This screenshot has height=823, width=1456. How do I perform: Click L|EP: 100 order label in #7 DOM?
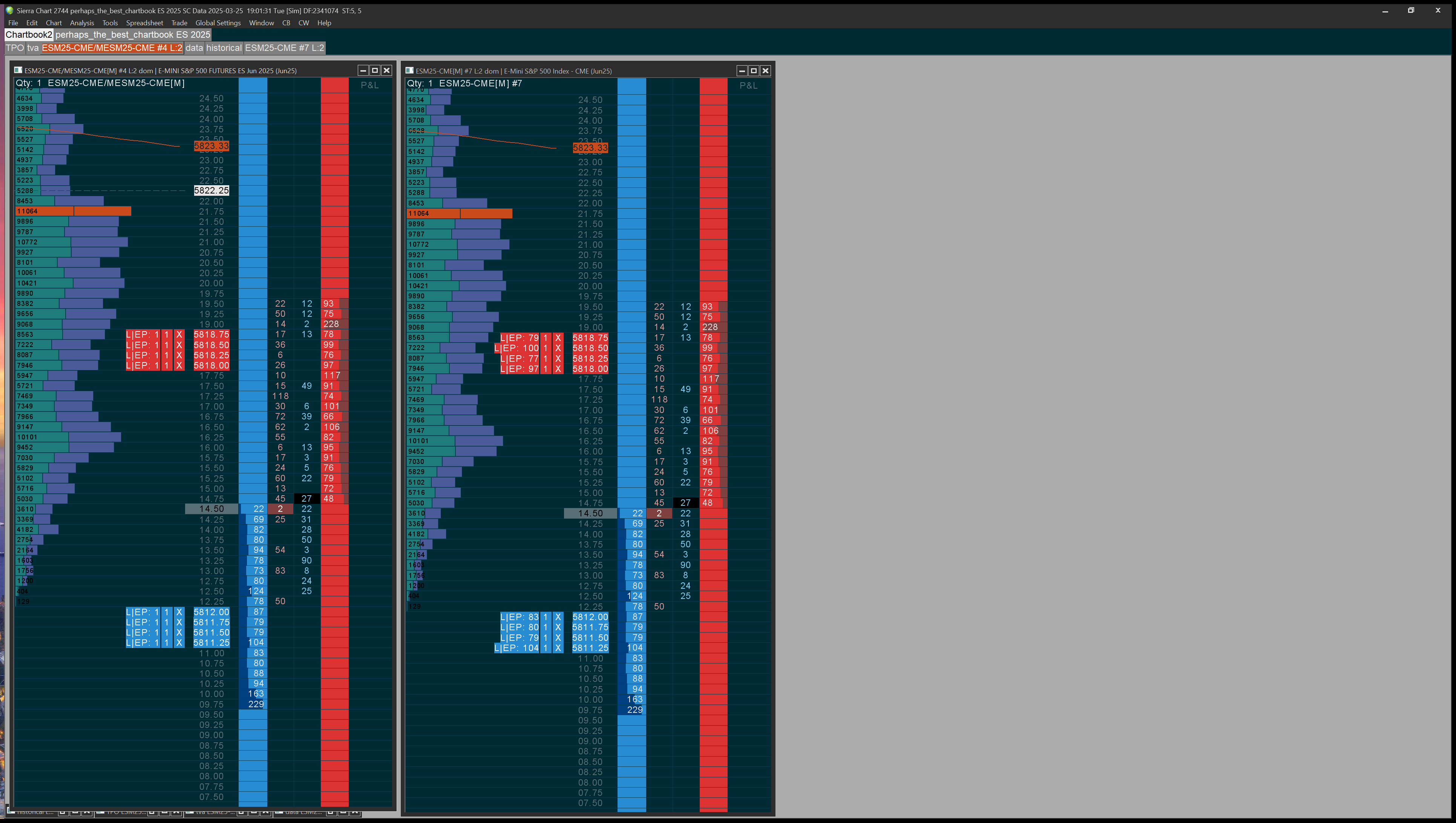click(x=516, y=348)
